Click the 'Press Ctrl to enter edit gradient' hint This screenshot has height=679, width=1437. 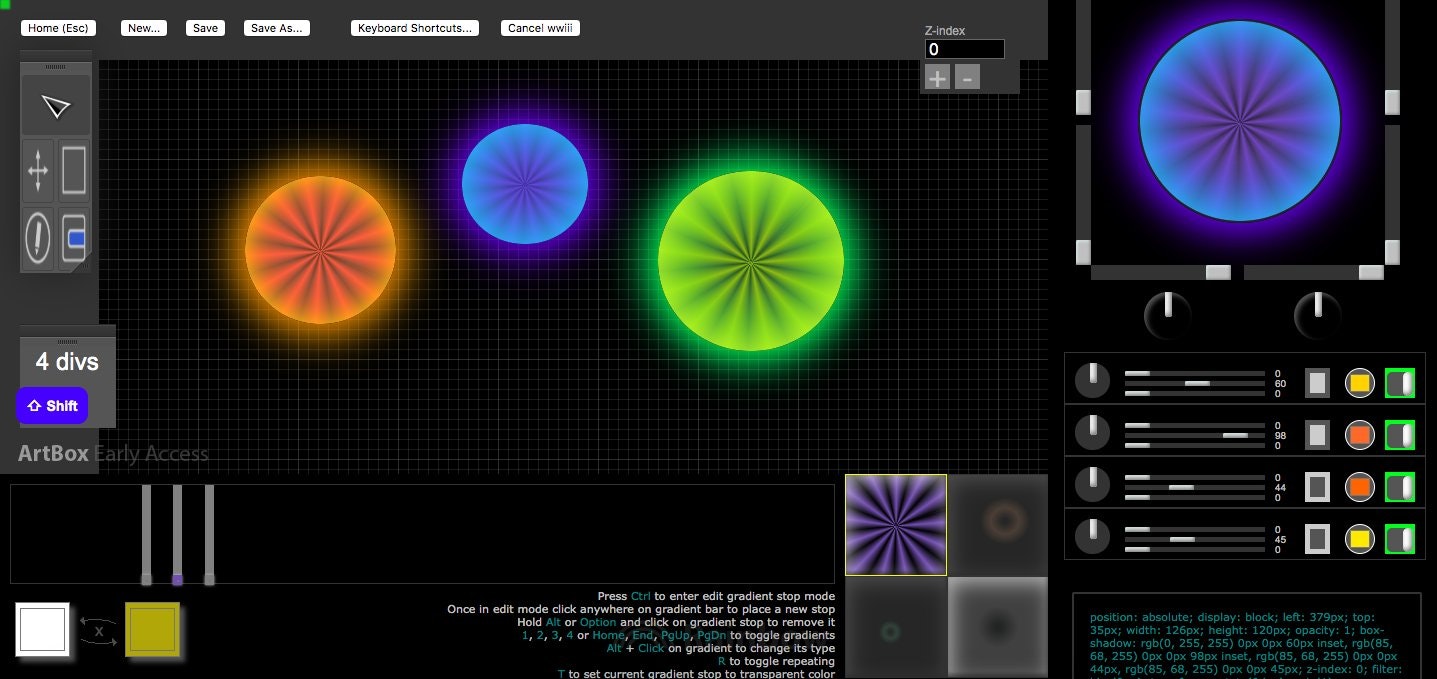tap(716, 596)
